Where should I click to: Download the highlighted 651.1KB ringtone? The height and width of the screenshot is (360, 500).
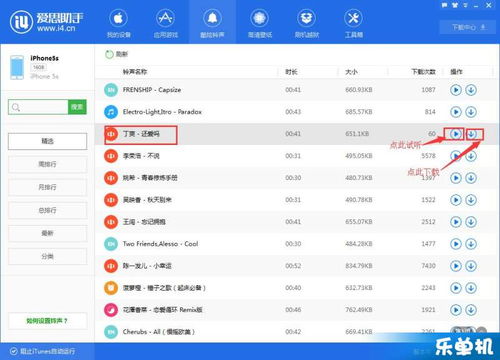pyautogui.click(x=471, y=134)
